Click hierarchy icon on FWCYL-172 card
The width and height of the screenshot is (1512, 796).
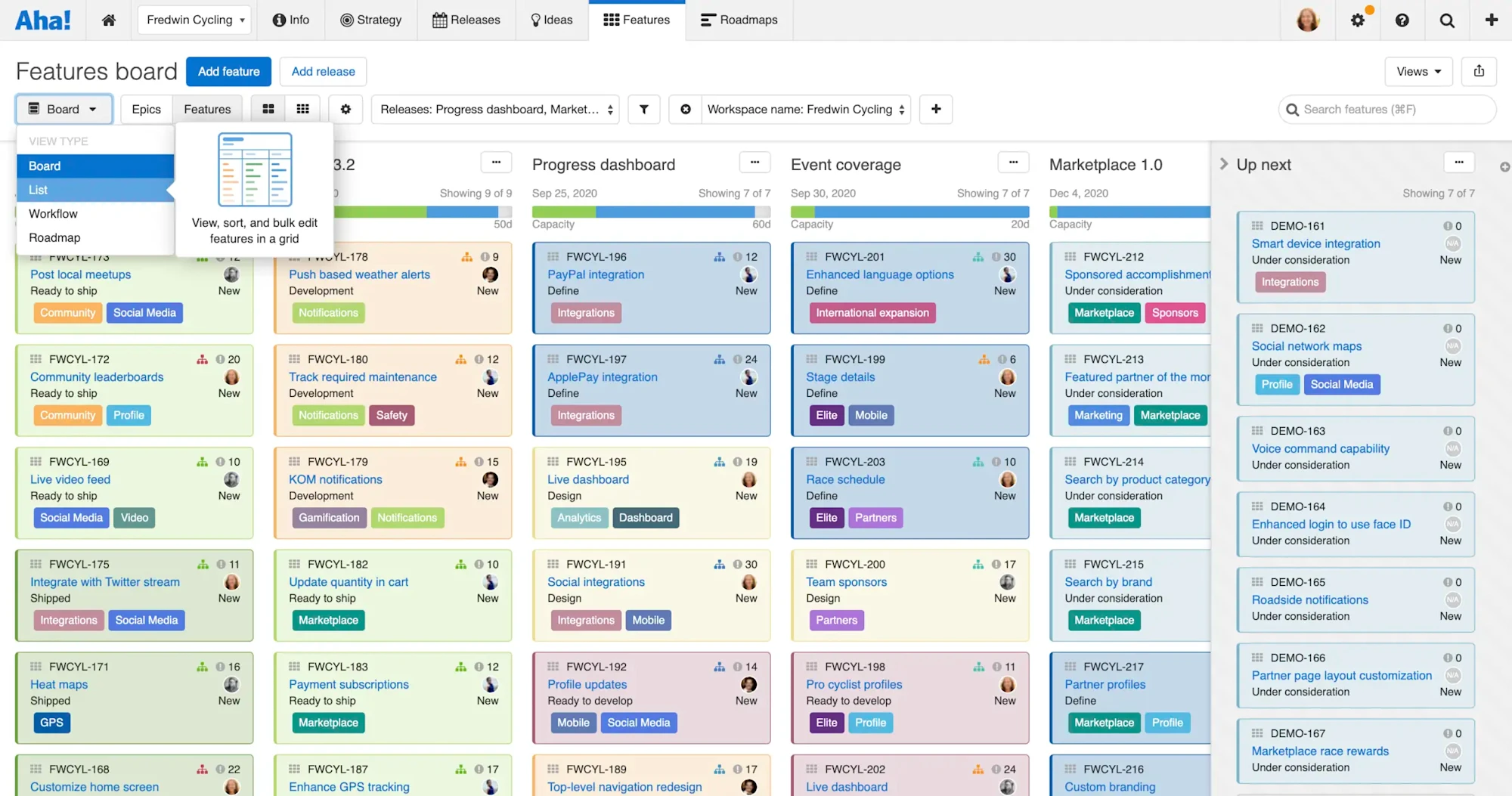[x=202, y=359]
